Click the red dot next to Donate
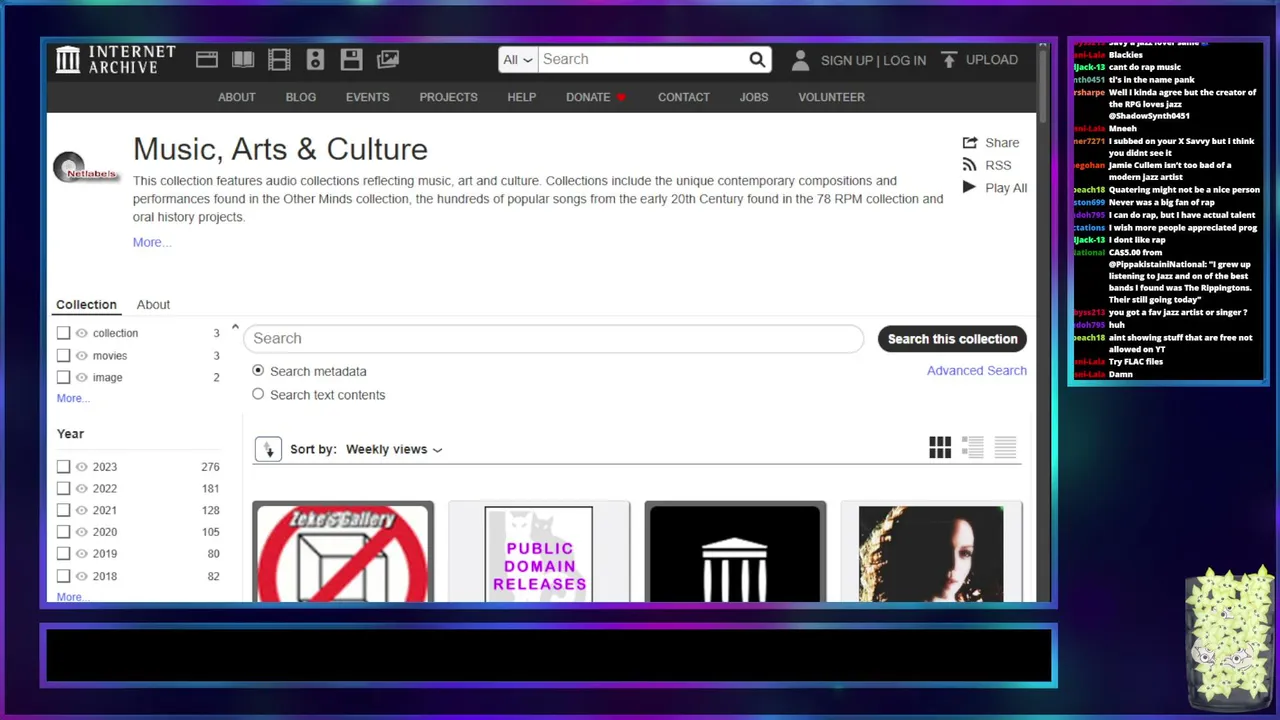This screenshot has height=720, width=1280. pyautogui.click(x=621, y=97)
